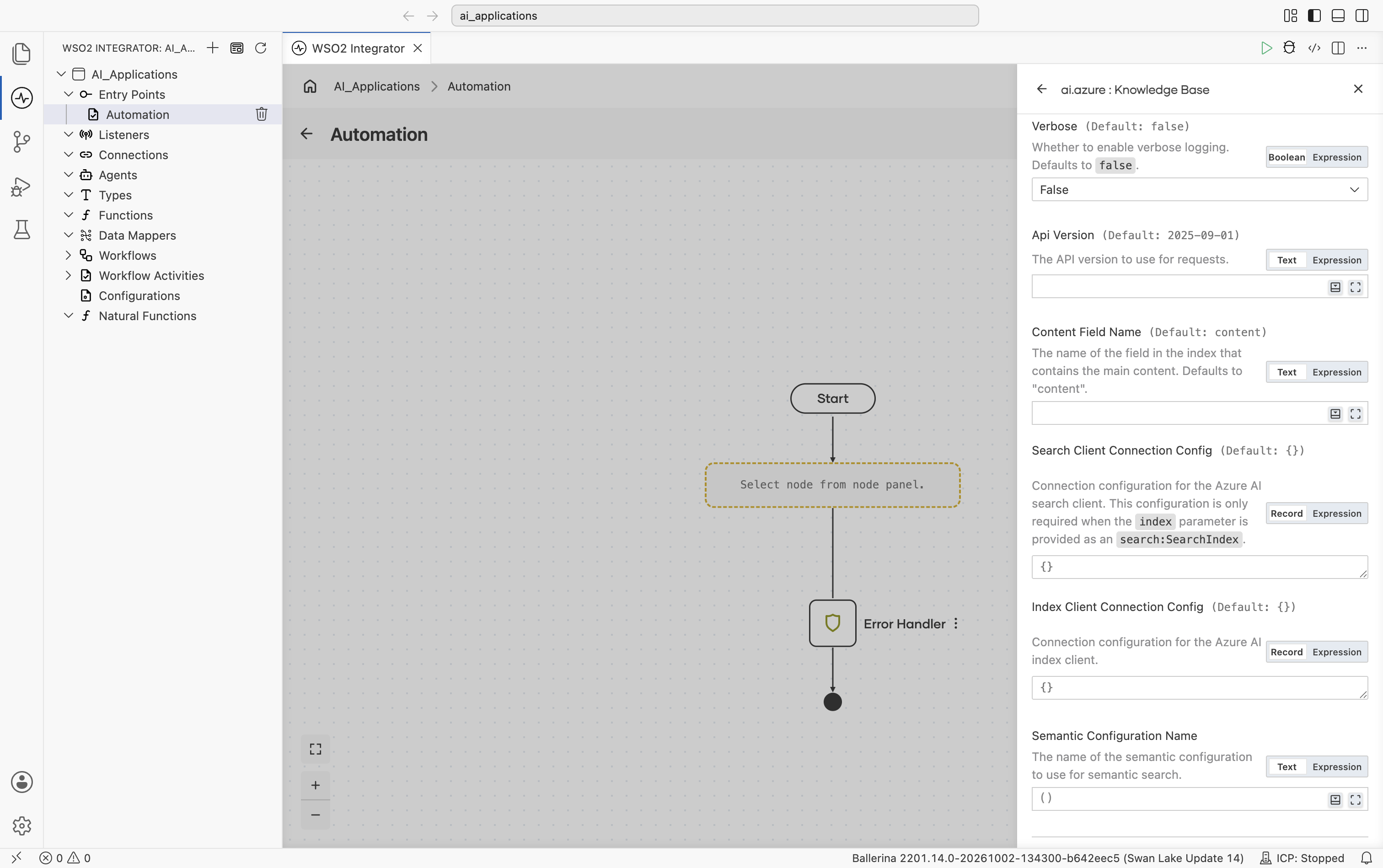1383x868 pixels.
Task: Open the WSO2 Integrator activity bar icon
Action: 22,97
